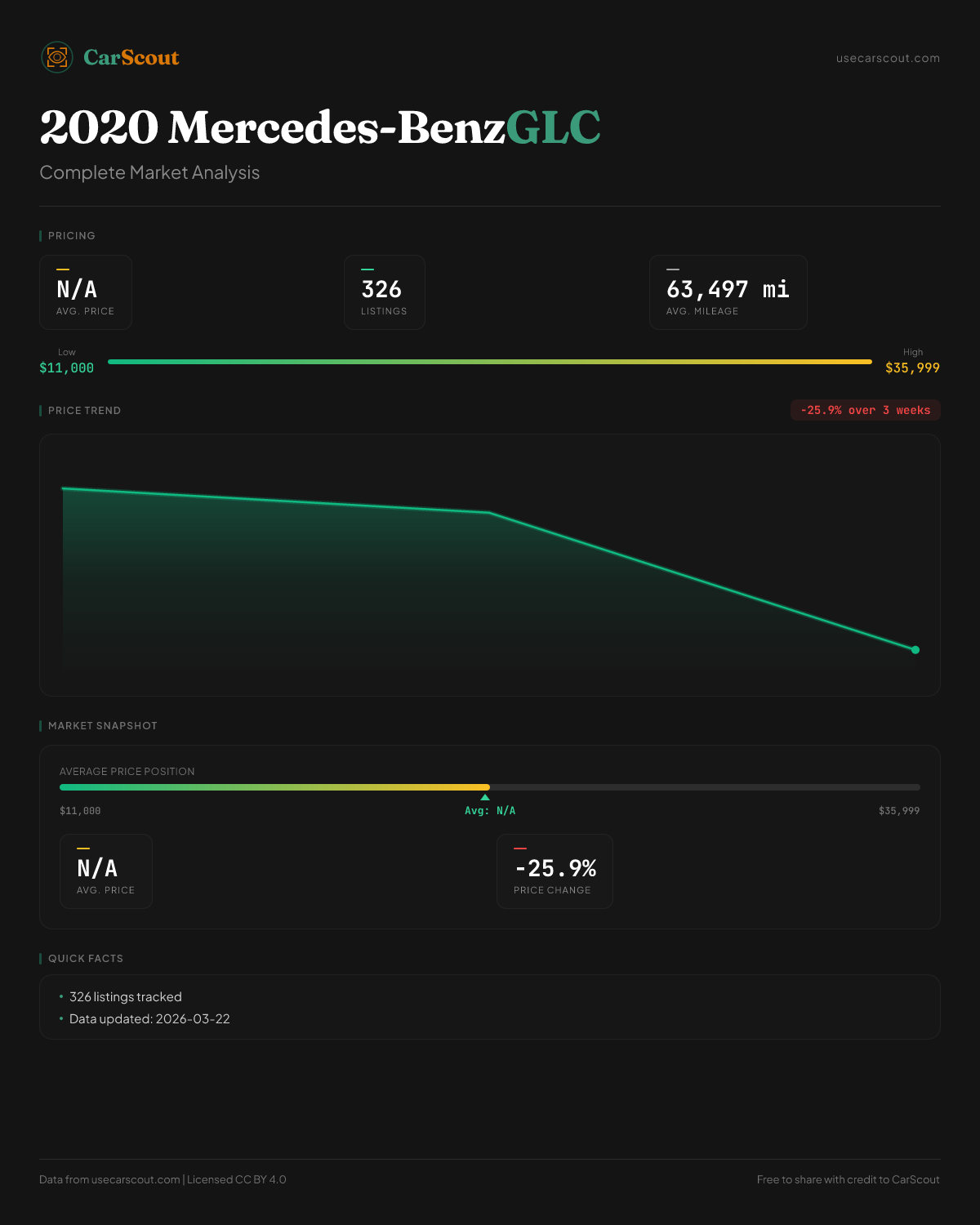This screenshot has height=1225, width=980.
Task: Open the -25.9% Price Change card
Action: tap(555, 871)
